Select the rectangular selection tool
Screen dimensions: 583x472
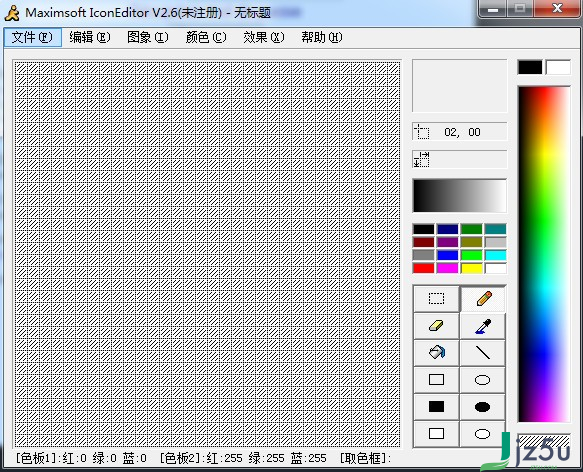436,299
